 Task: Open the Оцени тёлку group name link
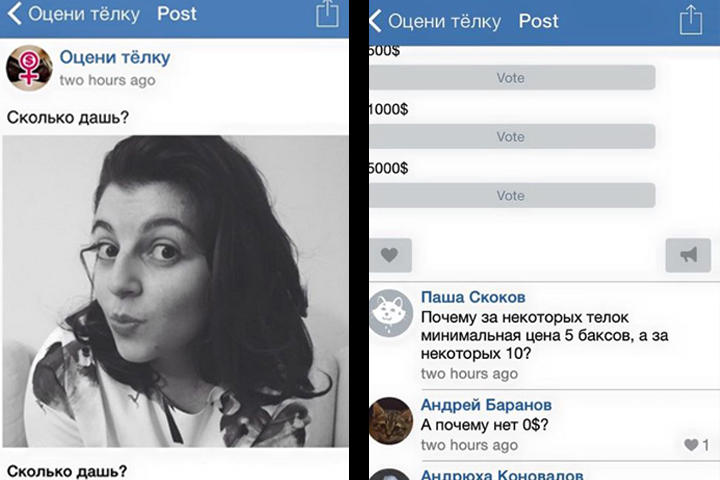point(115,57)
